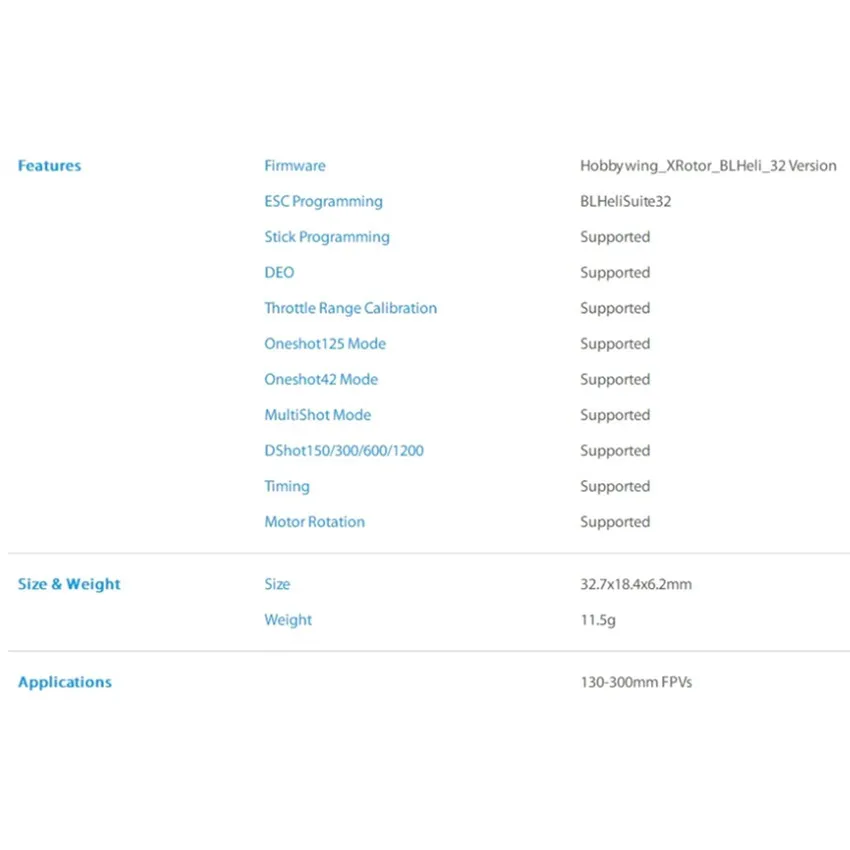850x850 pixels.
Task: Select the Oneshot42 Mode label
Action: [x=321, y=379]
